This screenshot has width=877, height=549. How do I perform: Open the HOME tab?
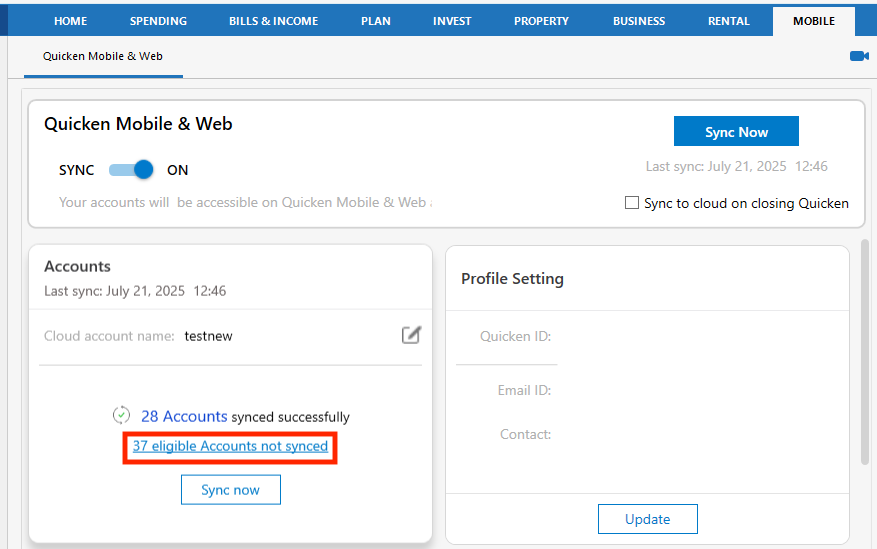click(70, 21)
